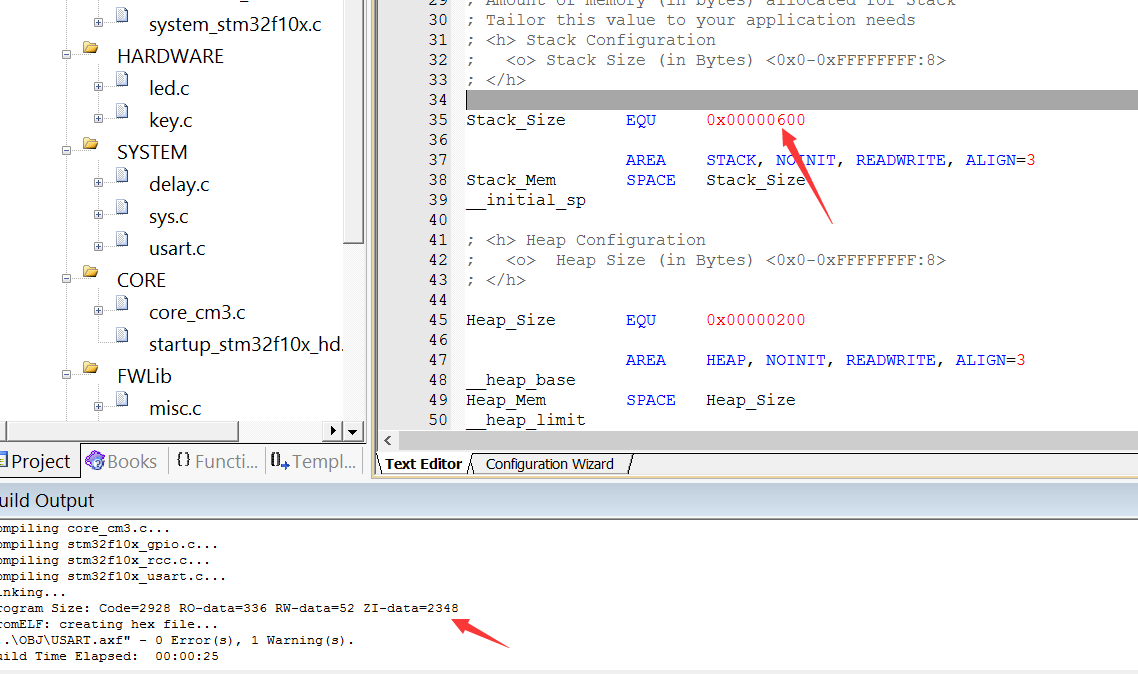The width and height of the screenshot is (1138, 674).
Task: Click the project panel horizontal scrollbar
Action: click(x=122, y=431)
